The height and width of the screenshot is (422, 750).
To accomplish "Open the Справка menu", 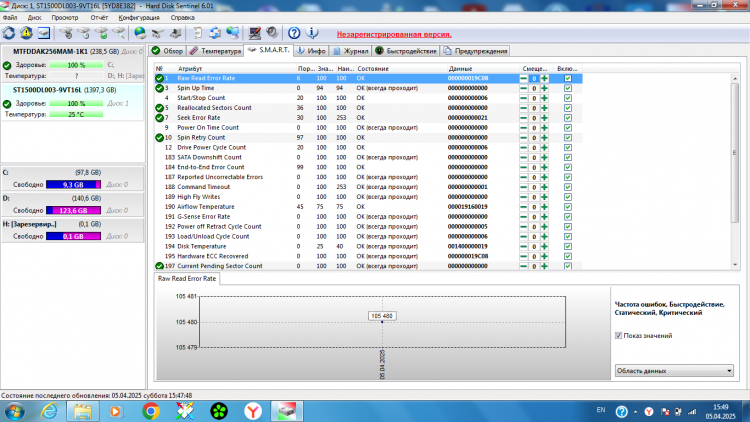I will [x=183, y=18].
